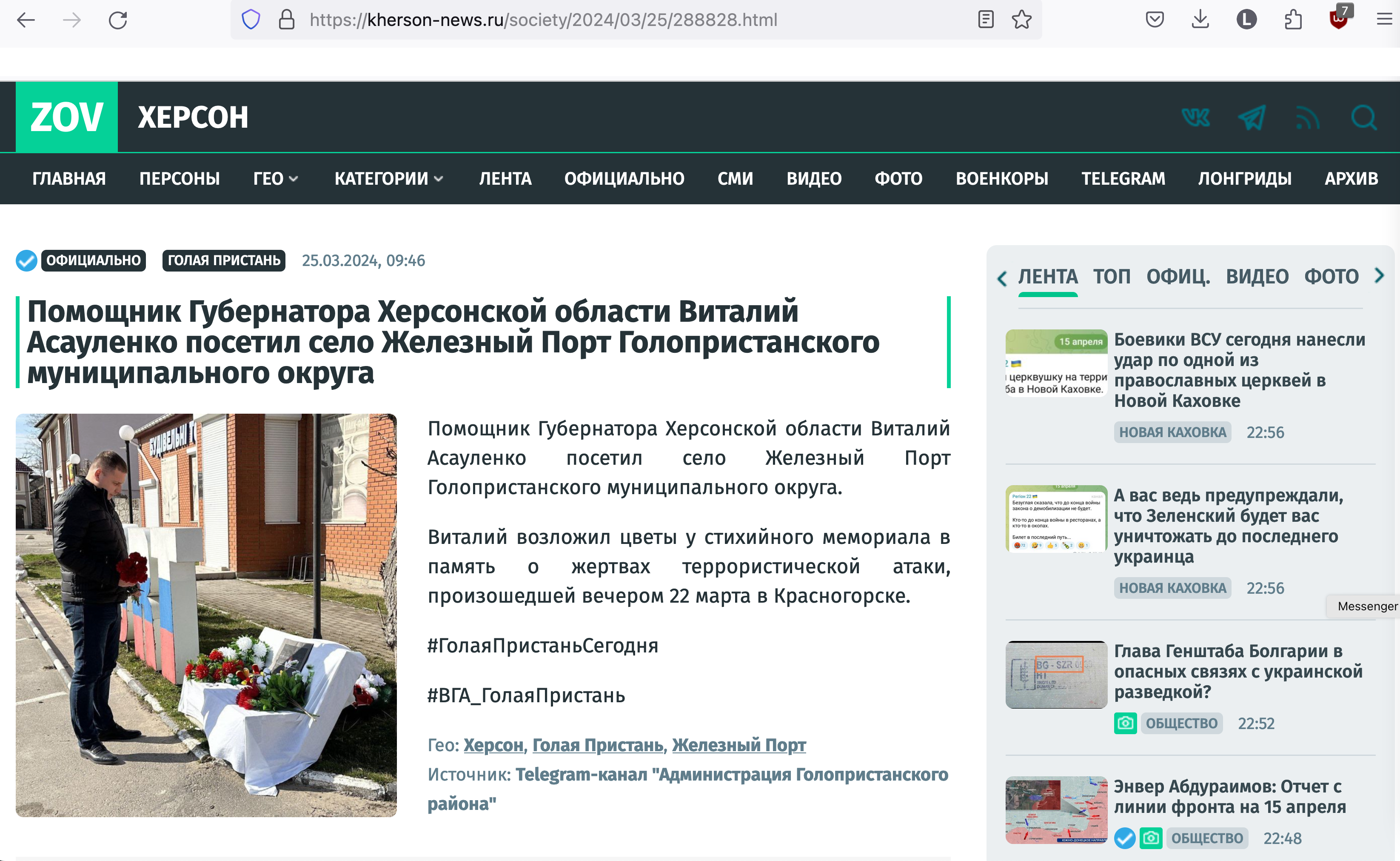This screenshot has width=1400, height=861.
Task: Open the extensions puzzle icon
Action: [1293, 20]
